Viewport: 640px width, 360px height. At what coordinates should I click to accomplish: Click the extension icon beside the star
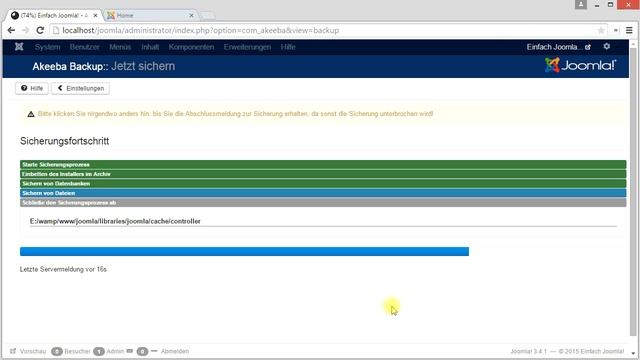tap(616, 30)
